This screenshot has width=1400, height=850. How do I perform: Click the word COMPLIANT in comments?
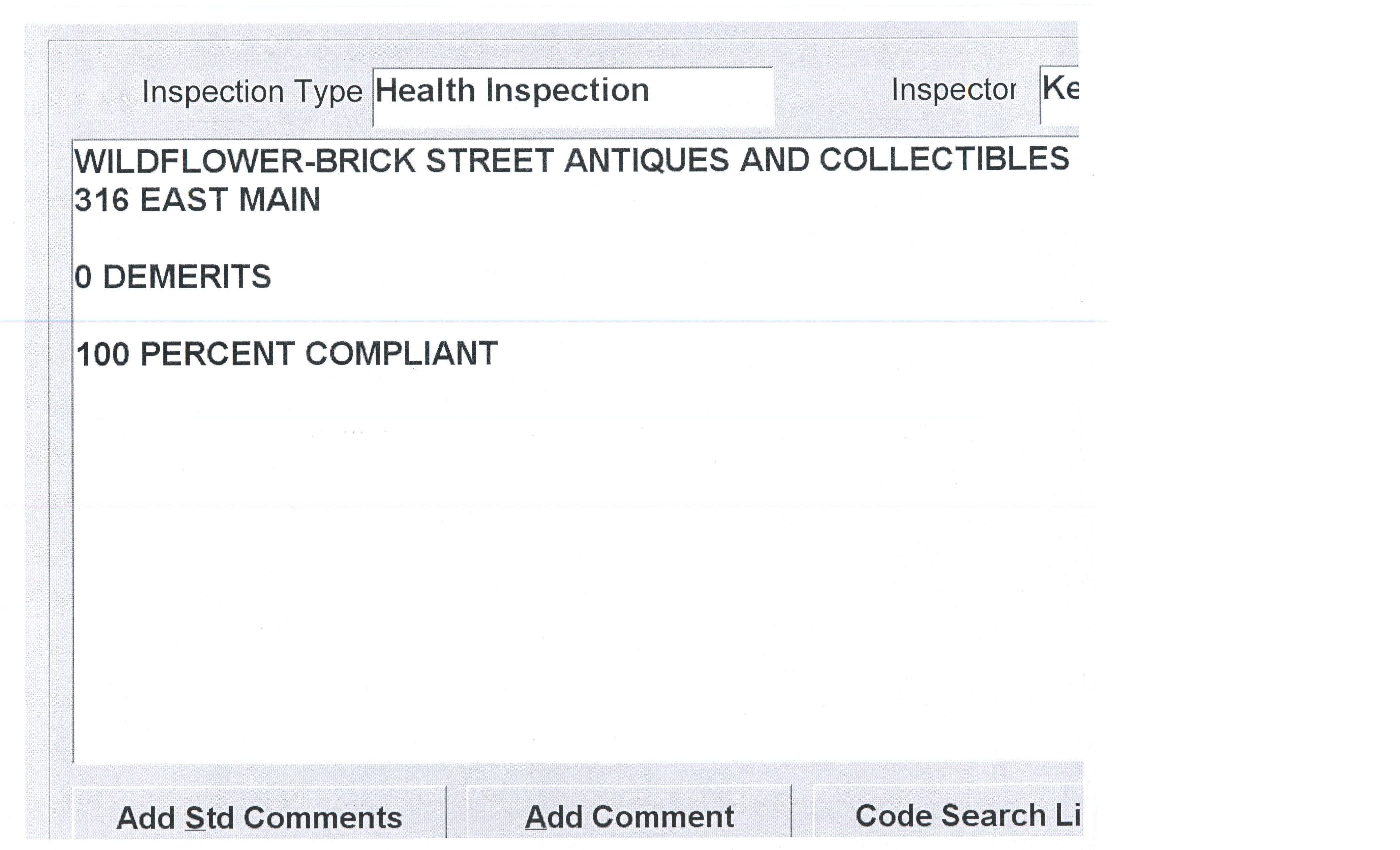tap(401, 354)
